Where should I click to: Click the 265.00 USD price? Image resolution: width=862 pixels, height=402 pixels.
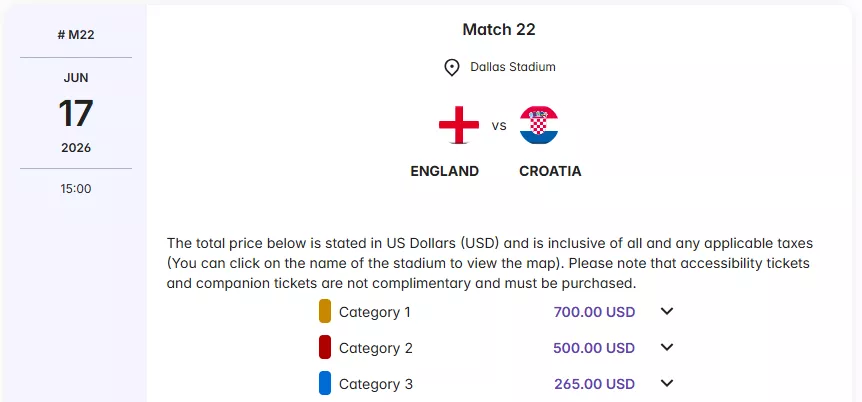pos(594,384)
